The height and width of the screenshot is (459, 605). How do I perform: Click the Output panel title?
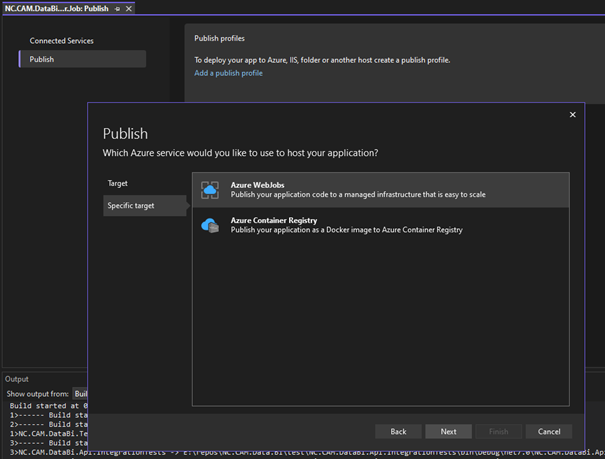pos(17,379)
